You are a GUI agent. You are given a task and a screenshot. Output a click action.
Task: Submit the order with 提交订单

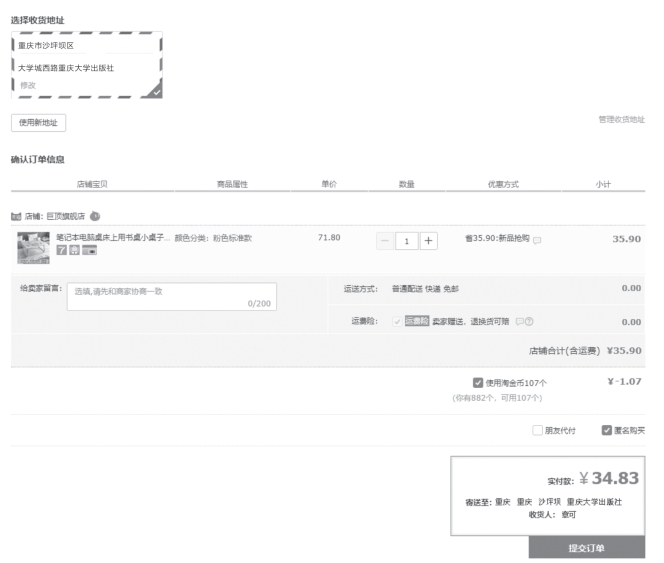click(x=586, y=548)
